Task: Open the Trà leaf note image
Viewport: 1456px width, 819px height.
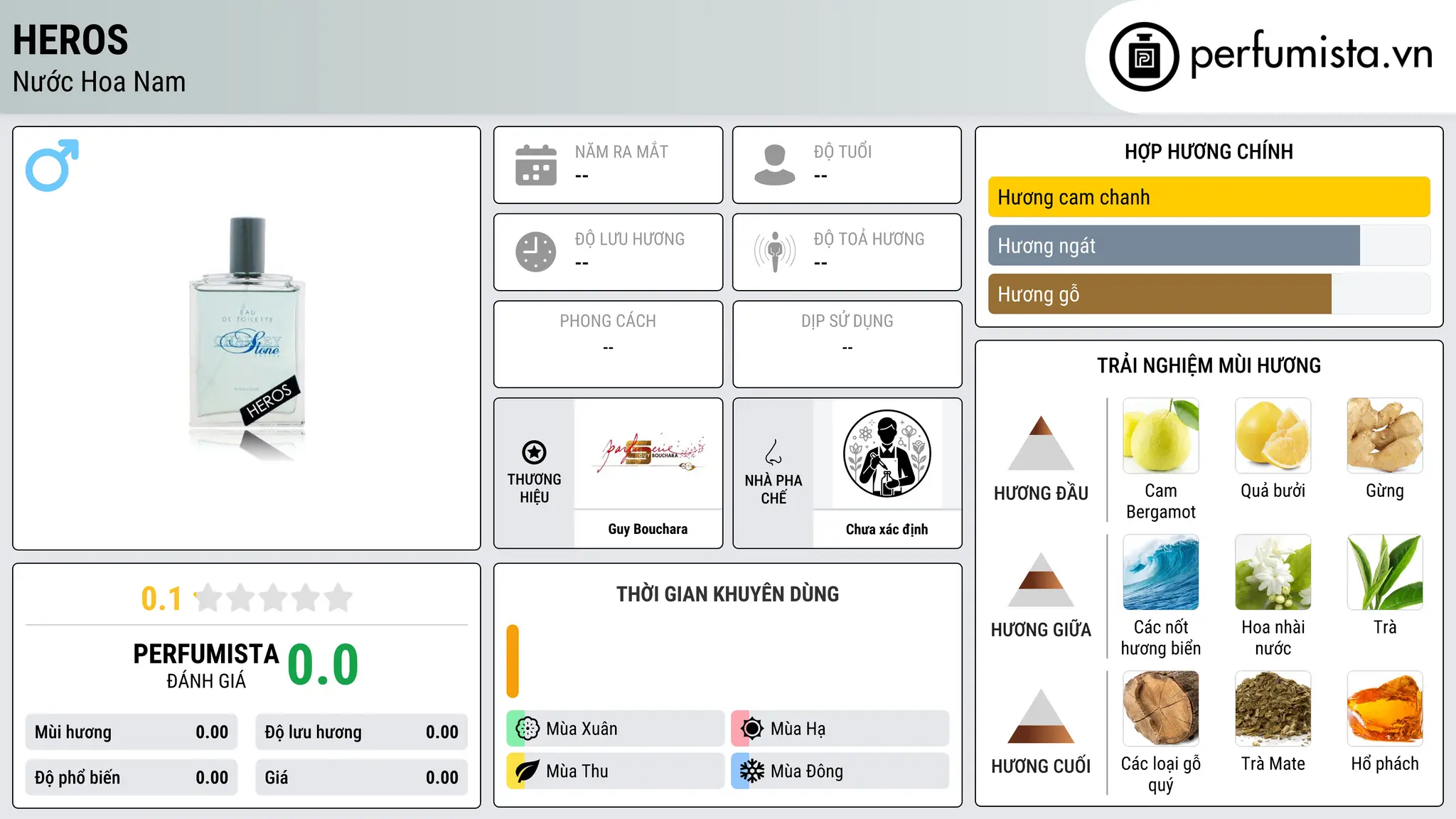Action: pos(1385,572)
